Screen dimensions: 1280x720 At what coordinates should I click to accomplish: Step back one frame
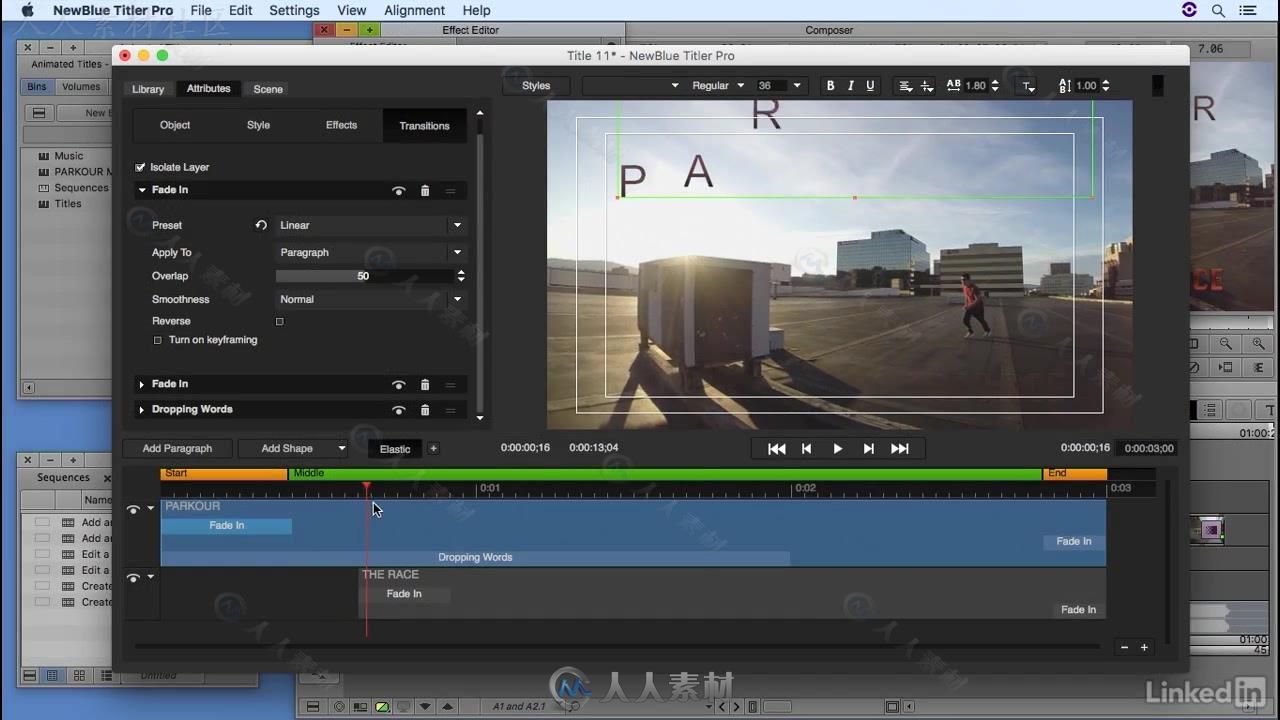tap(806, 449)
